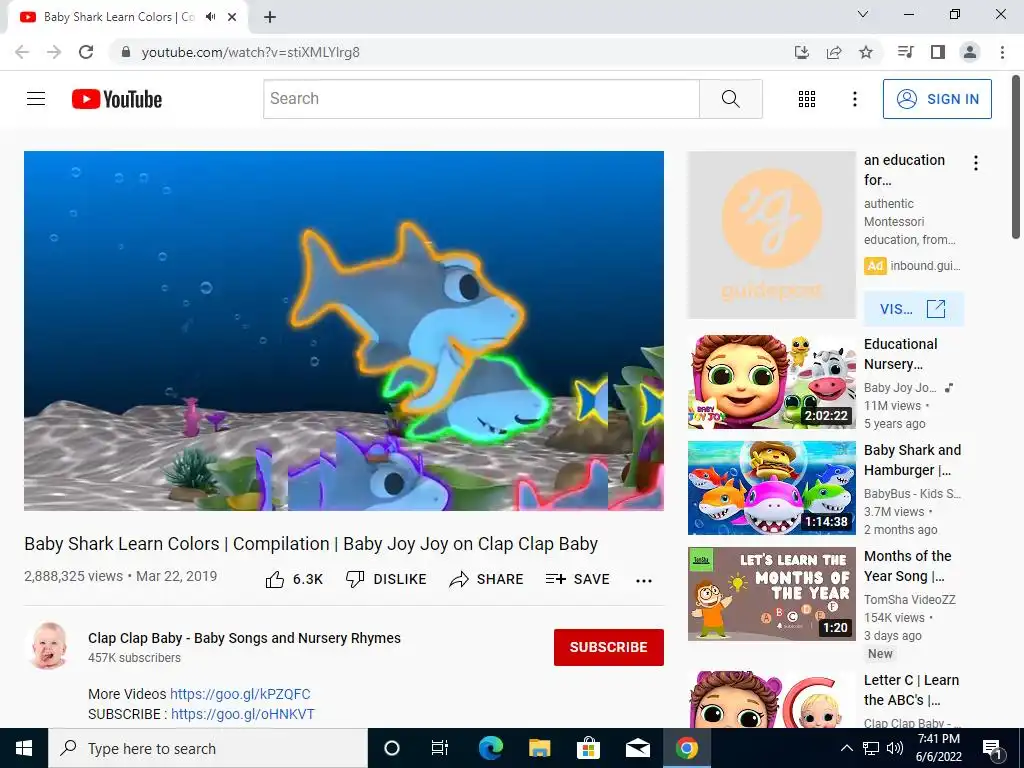Go forward in browser history

click(54, 52)
